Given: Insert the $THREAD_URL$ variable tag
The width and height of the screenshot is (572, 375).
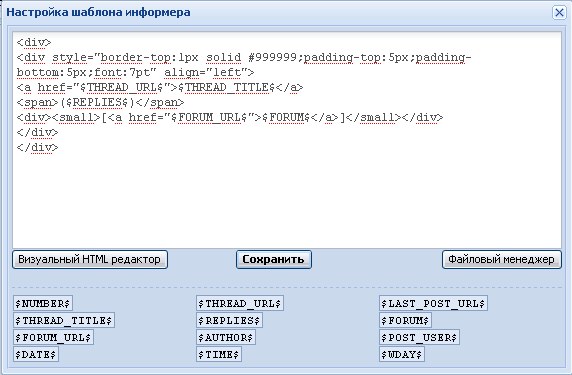Looking at the screenshot, I should 240,303.
